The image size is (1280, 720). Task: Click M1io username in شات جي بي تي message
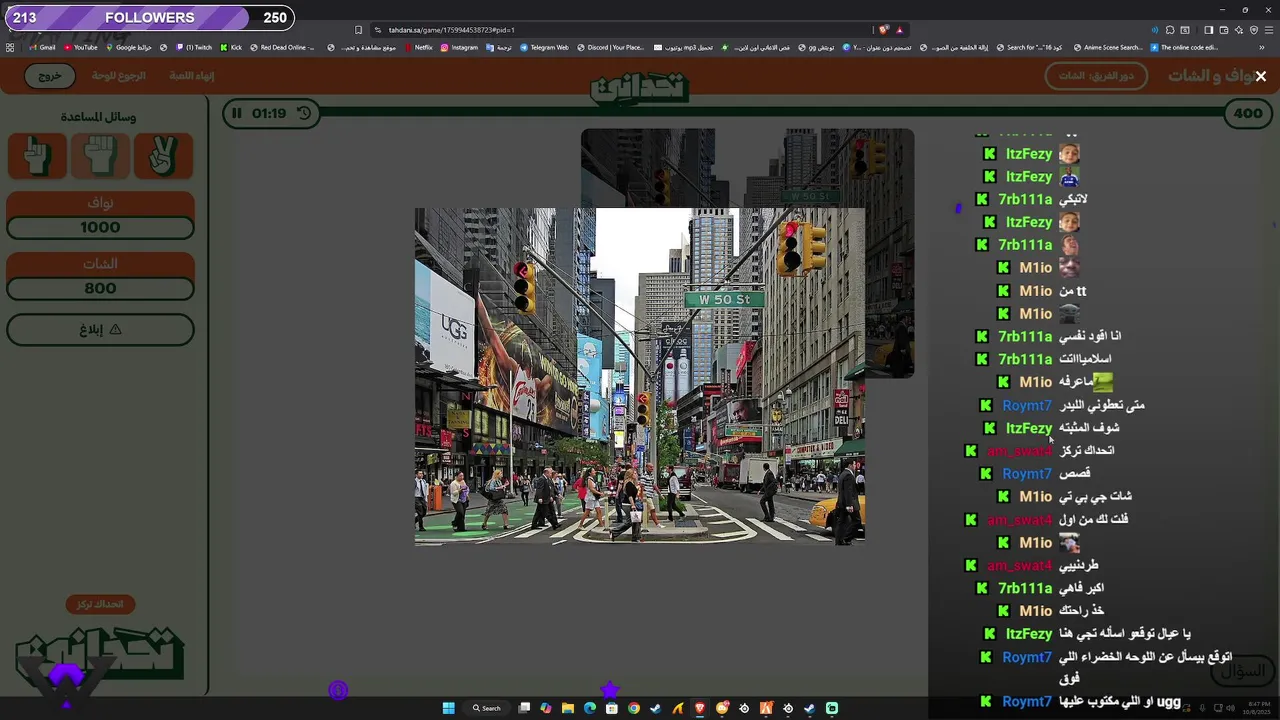click(1035, 496)
